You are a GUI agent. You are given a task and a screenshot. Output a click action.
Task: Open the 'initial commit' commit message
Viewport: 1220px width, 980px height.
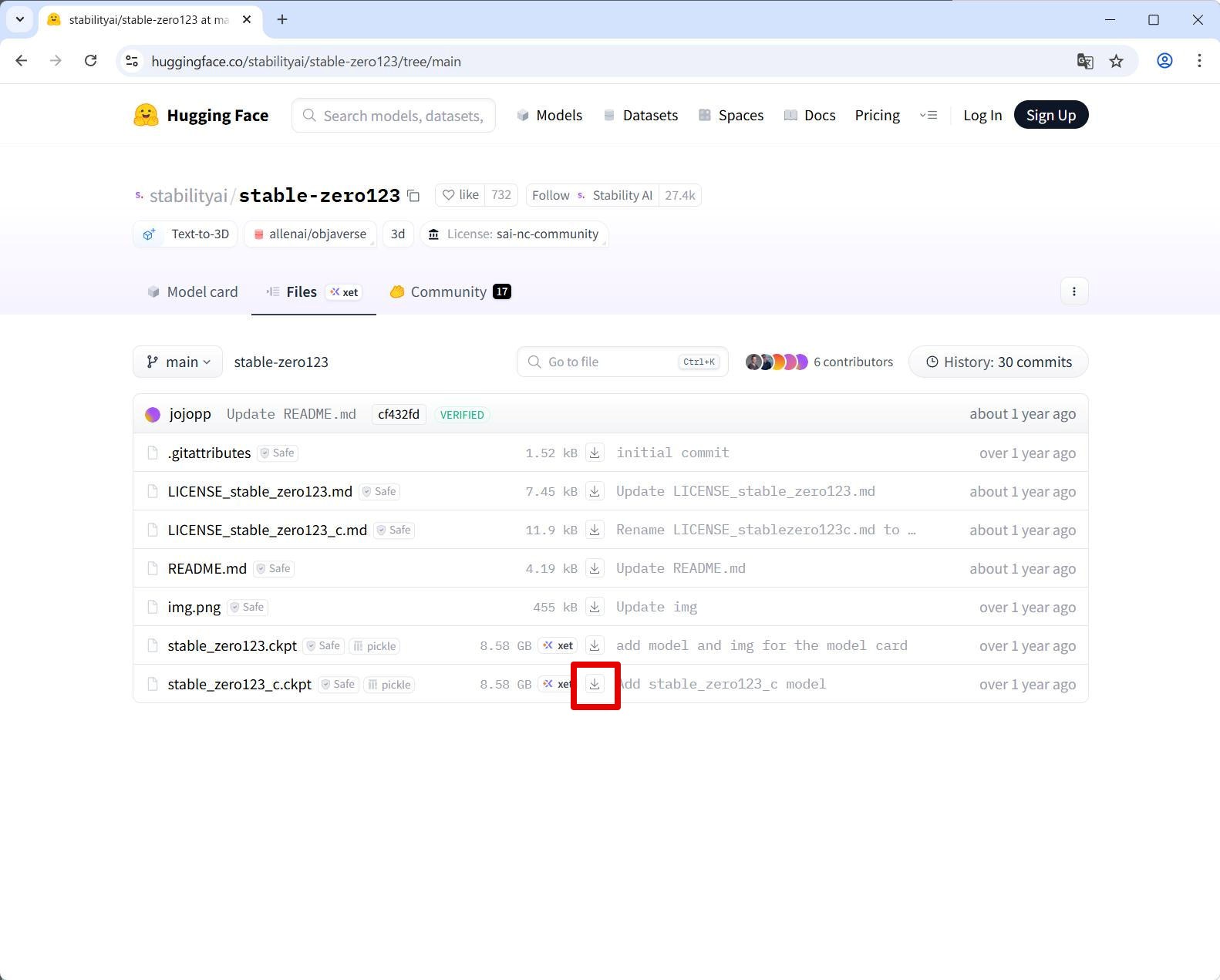(x=672, y=453)
